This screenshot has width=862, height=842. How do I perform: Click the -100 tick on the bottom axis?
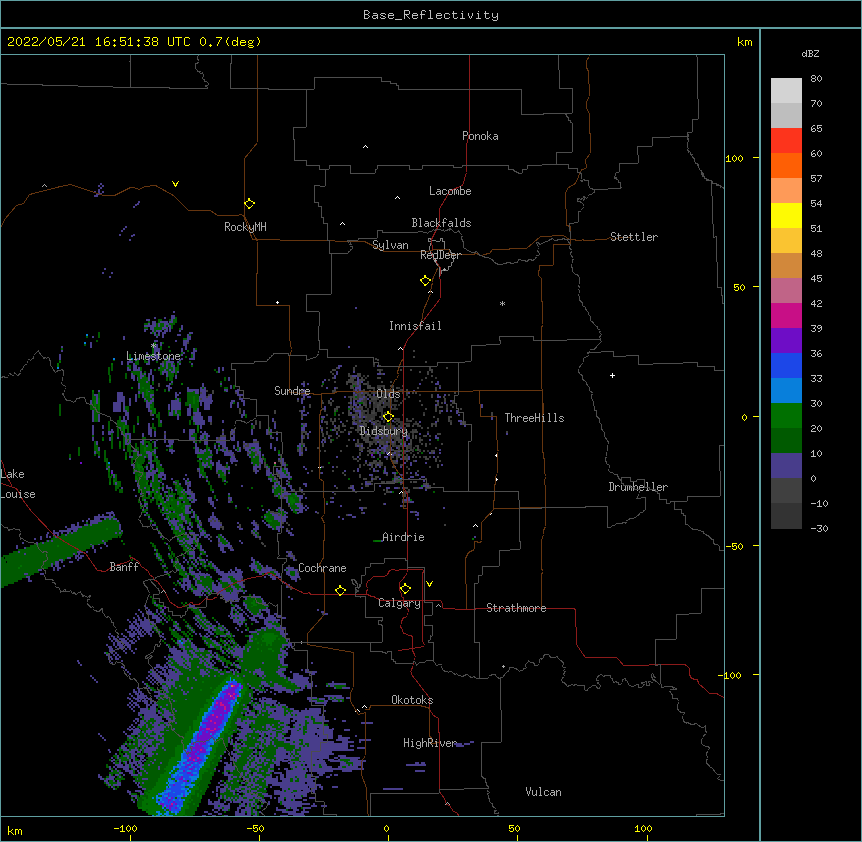(x=125, y=829)
